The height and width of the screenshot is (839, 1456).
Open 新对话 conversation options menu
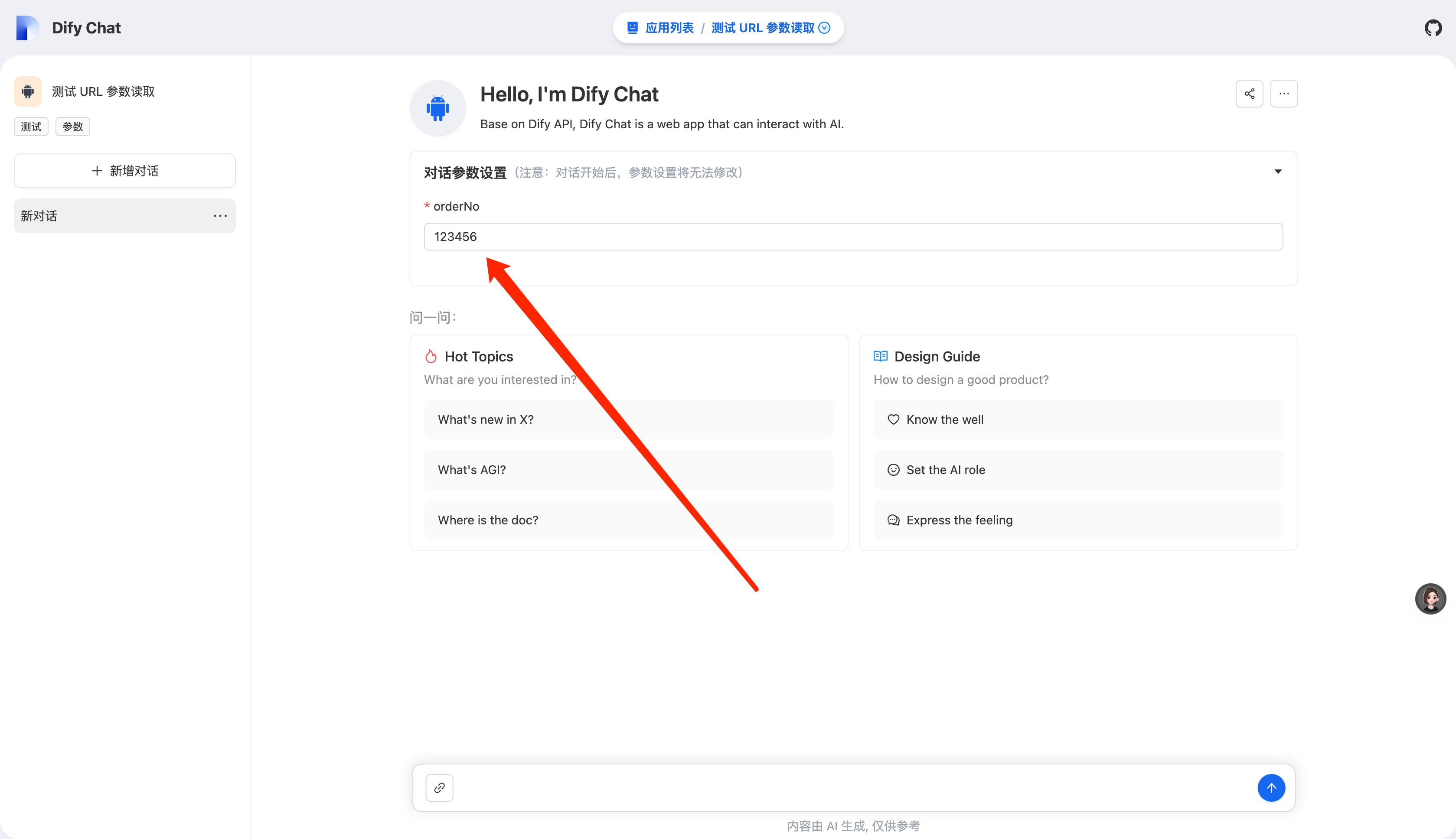[220, 216]
